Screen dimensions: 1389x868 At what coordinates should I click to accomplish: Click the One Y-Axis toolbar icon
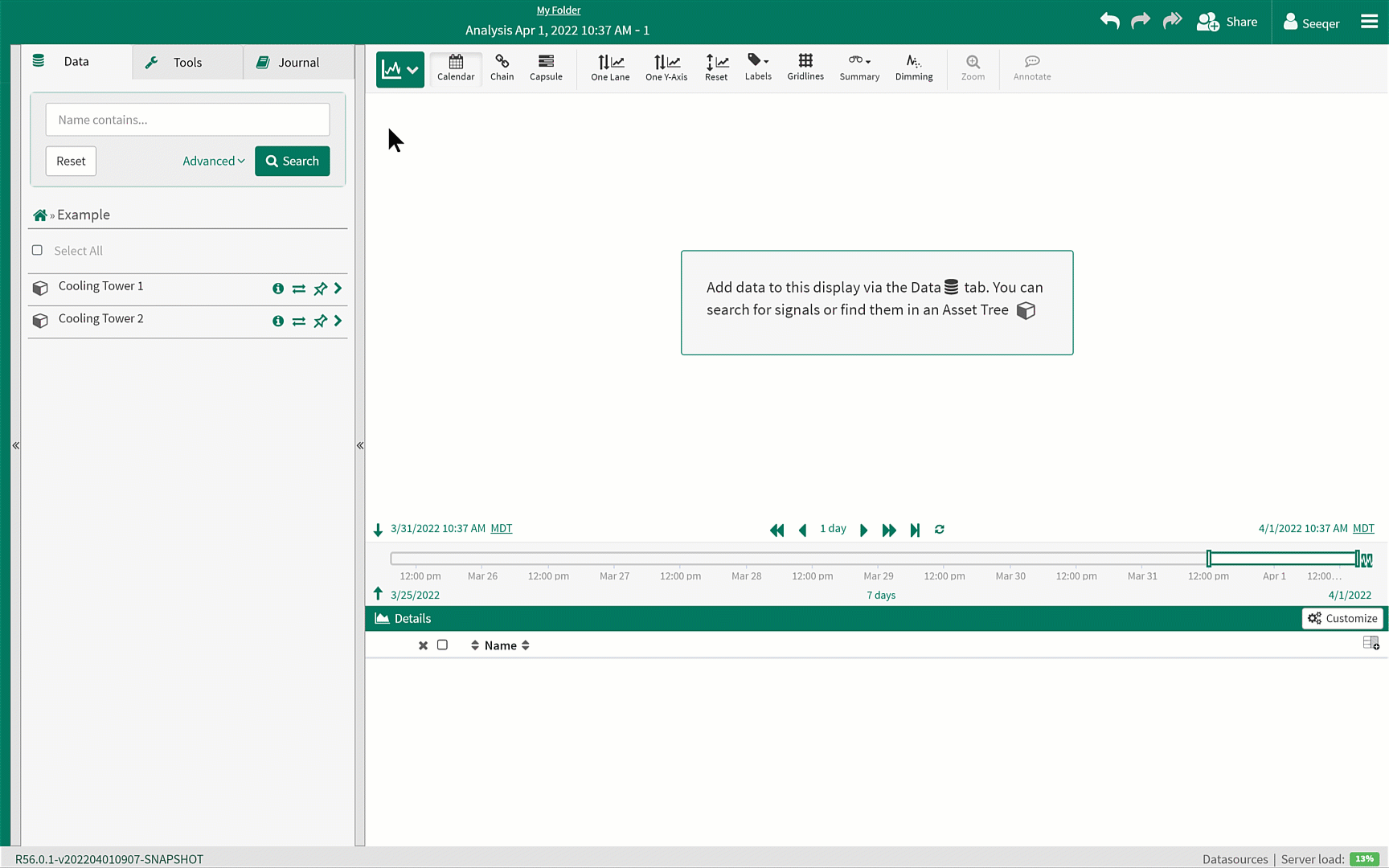pyautogui.click(x=666, y=68)
